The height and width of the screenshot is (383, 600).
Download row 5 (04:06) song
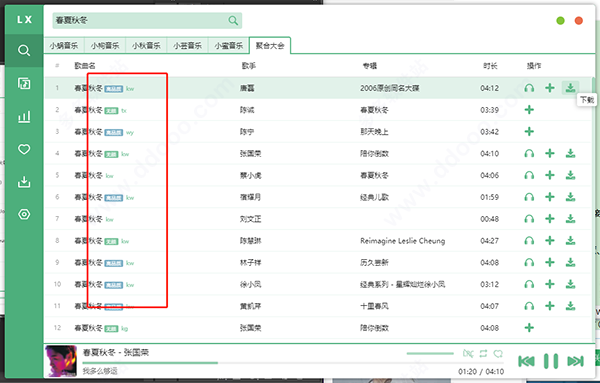coord(570,175)
